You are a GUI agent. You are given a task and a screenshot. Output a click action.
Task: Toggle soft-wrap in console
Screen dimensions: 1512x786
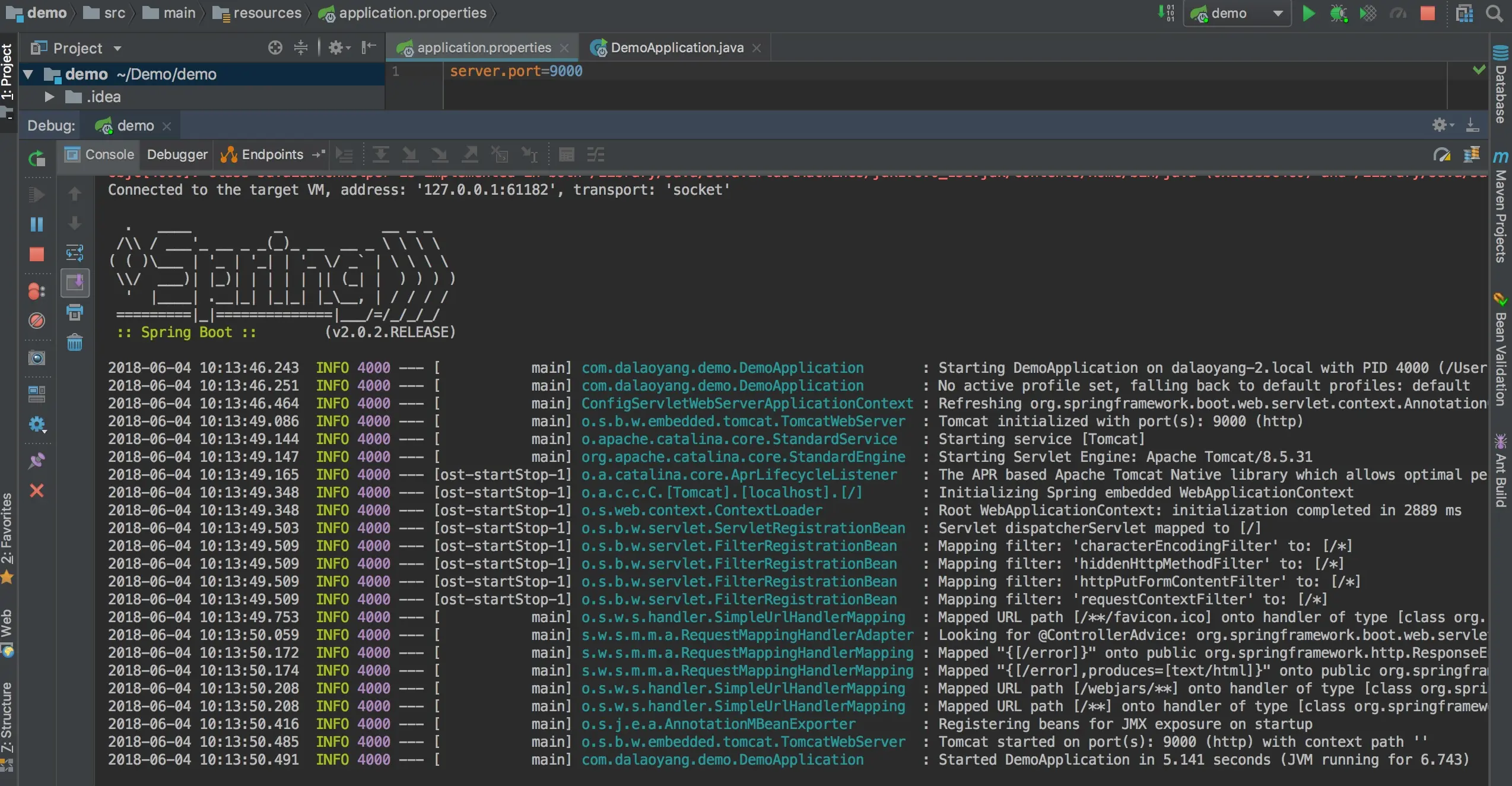[x=75, y=253]
